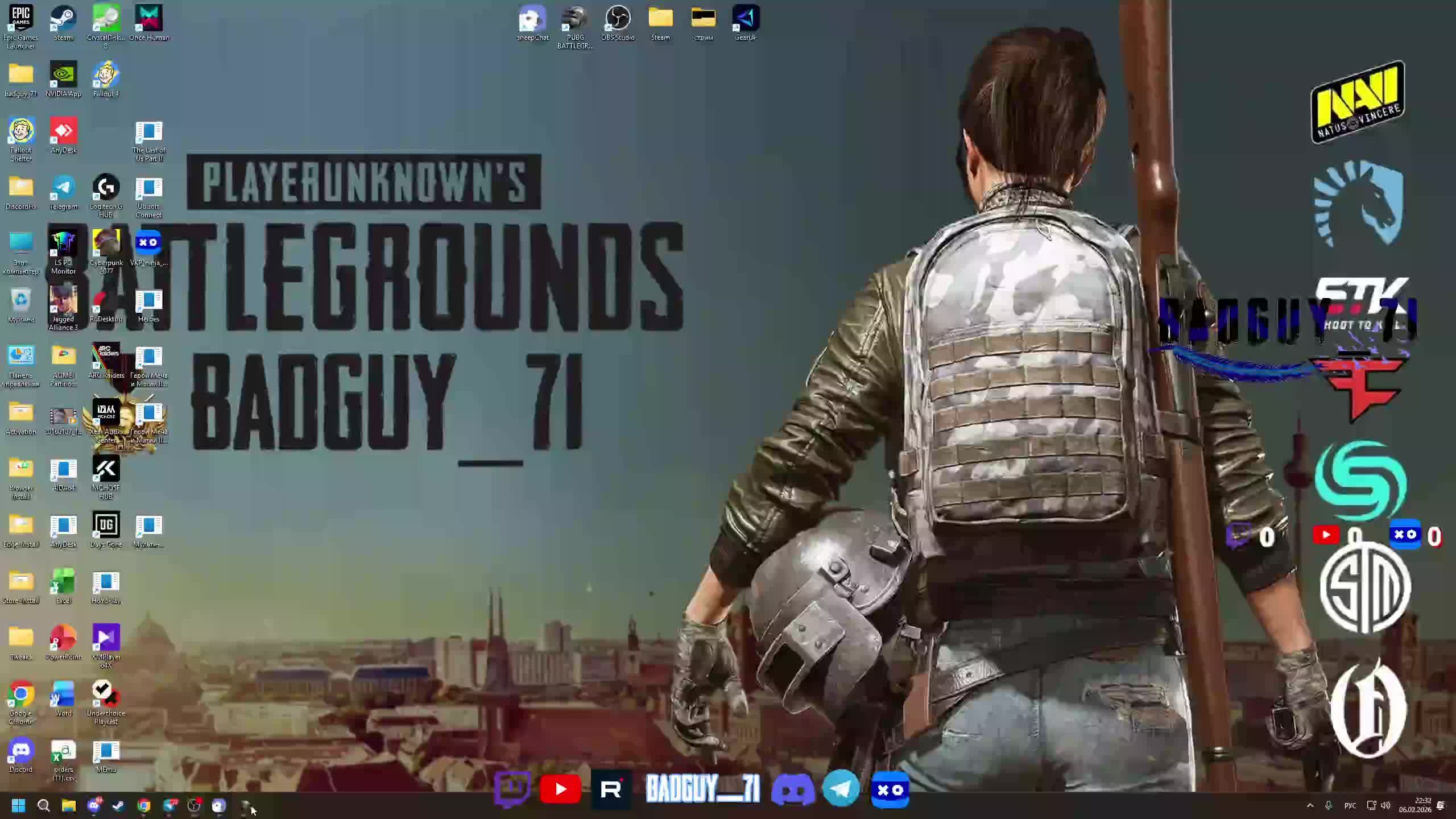The height and width of the screenshot is (819, 1456).
Task: Select the MCHOSE HUB desktop icon
Action: point(106,469)
